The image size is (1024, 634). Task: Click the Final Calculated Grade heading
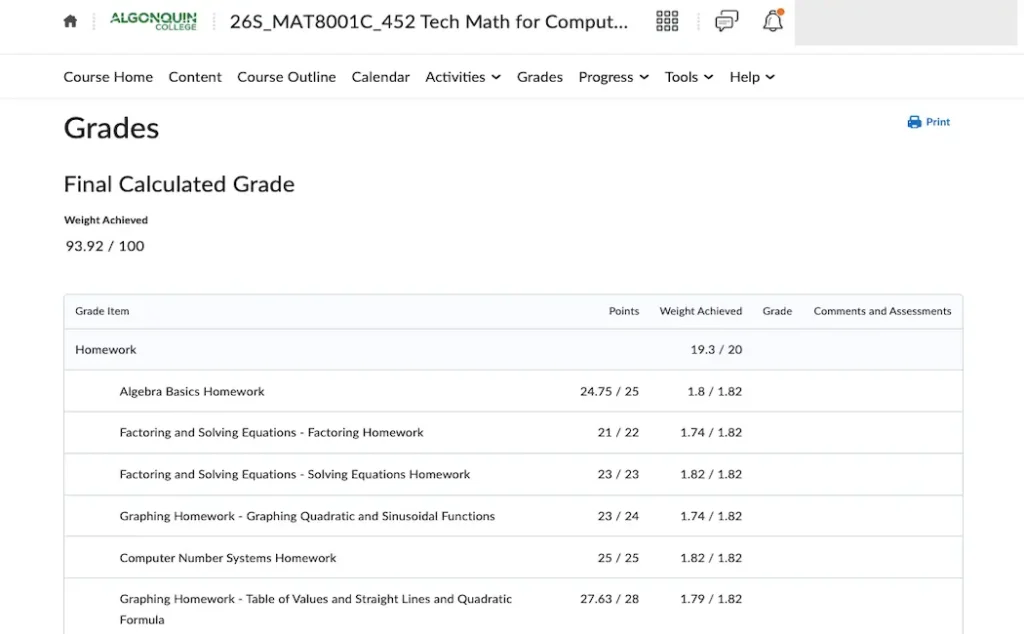tap(179, 185)
